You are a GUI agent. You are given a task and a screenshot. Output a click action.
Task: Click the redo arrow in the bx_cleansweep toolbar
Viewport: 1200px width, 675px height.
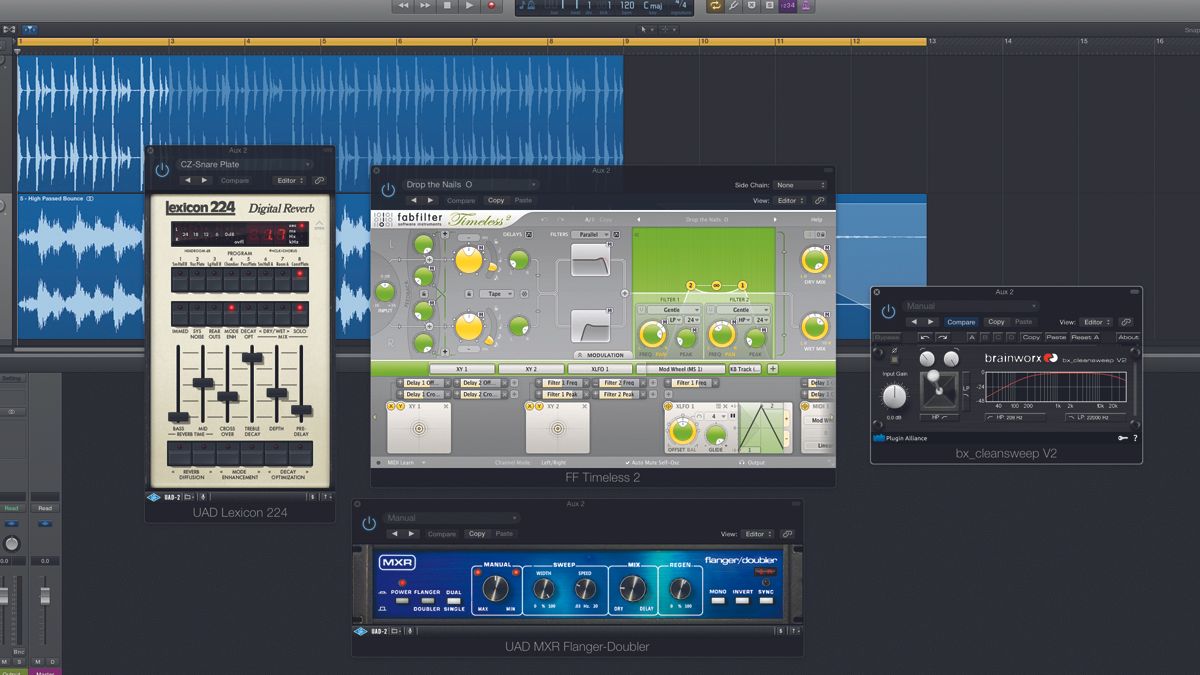pyautogui.click(x=942, y=337)
